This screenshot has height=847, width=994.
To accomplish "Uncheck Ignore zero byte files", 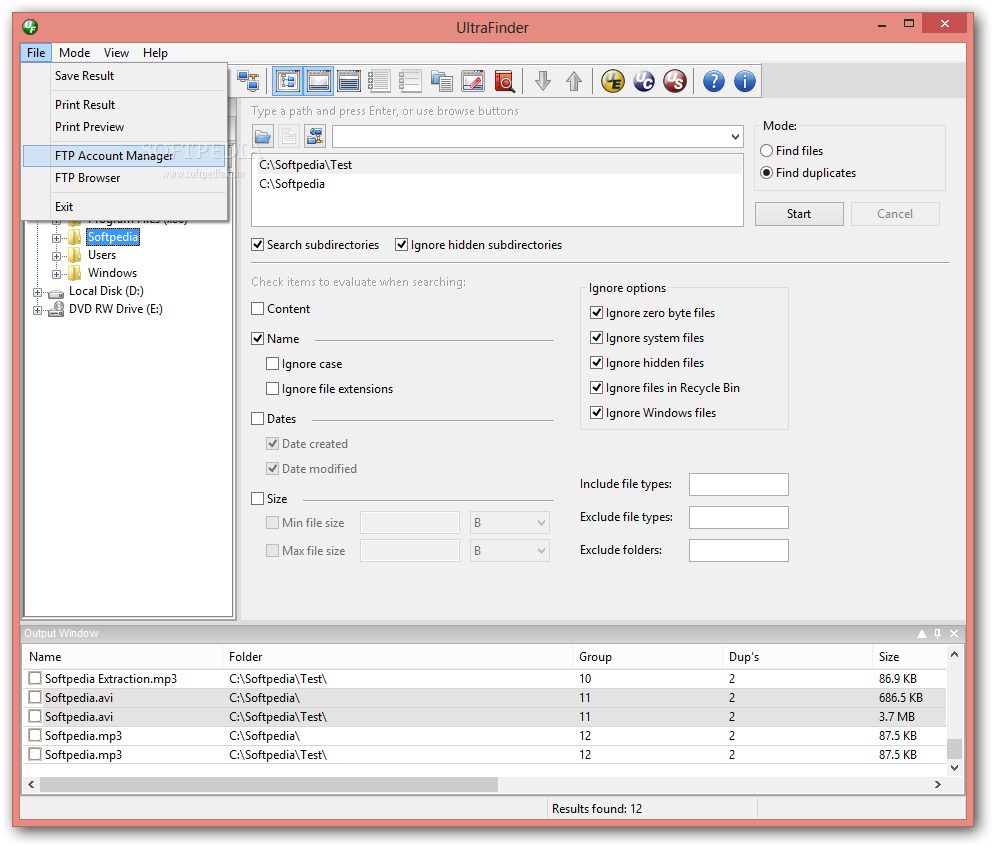I will tap(597, 313).
